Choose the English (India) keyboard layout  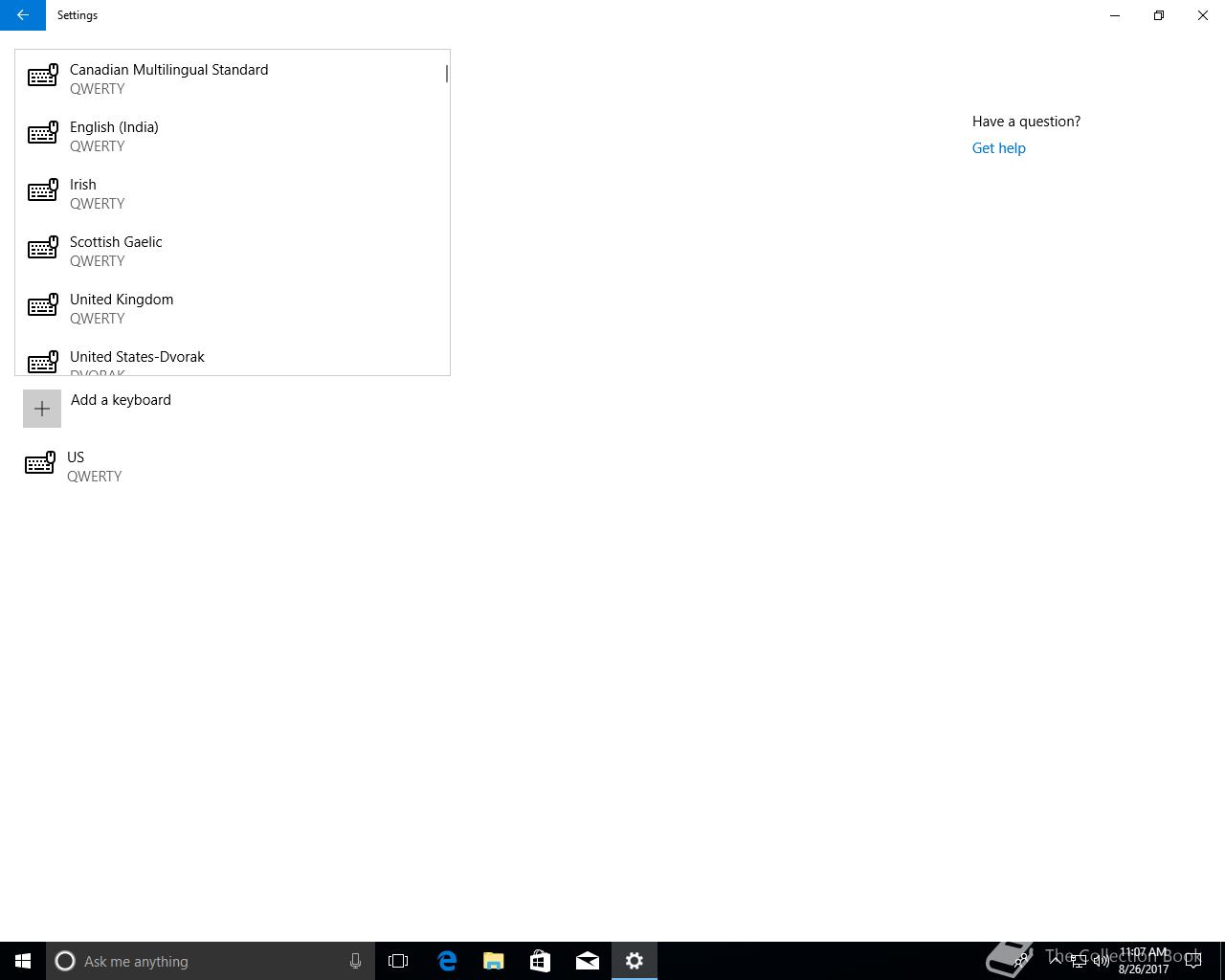pos(232,136)
